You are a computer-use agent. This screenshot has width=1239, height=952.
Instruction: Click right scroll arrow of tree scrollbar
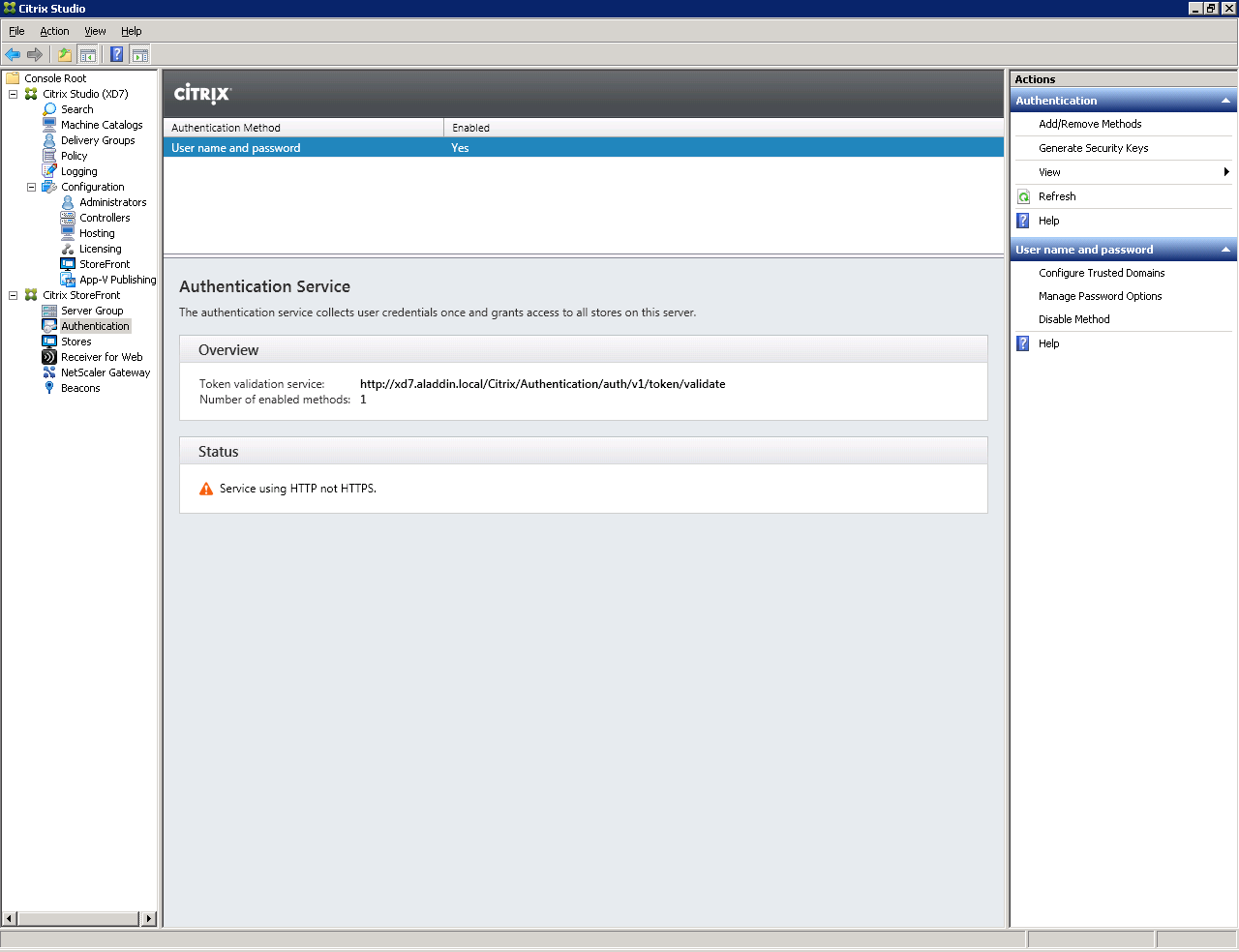pyautogui.click(x=149, y=918)
